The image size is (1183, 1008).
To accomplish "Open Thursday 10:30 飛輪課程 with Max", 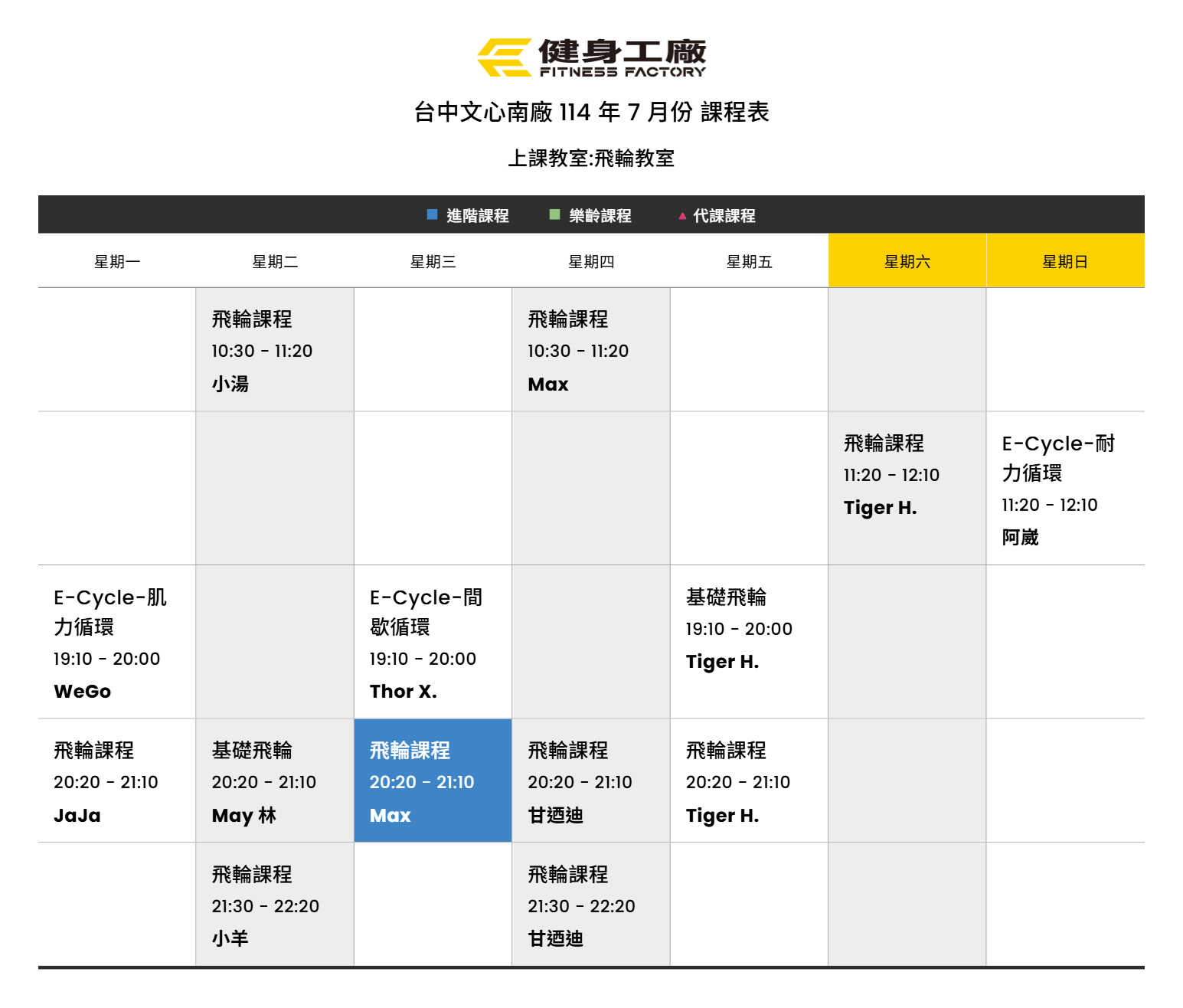I will tap(591, 350).
